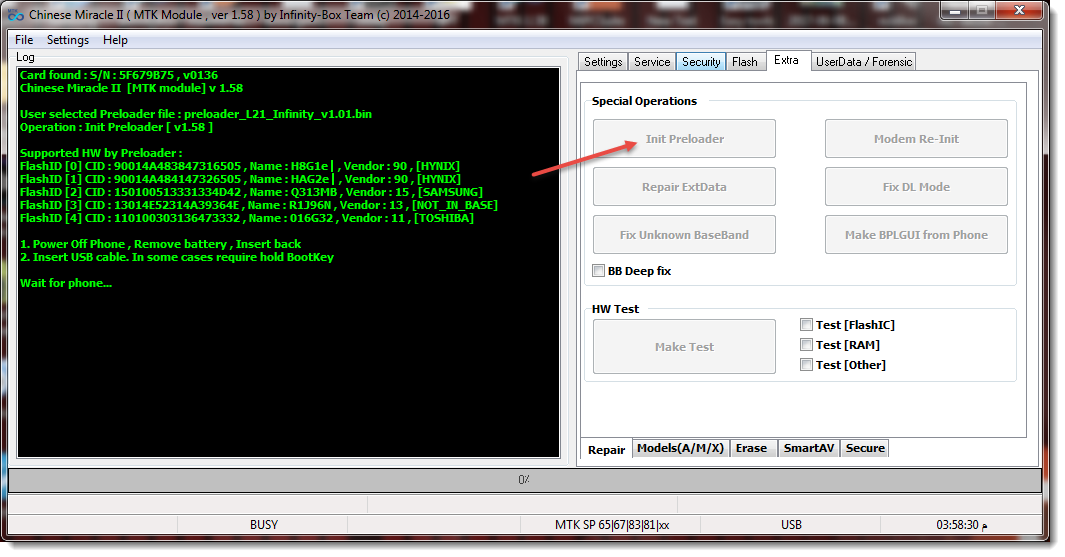
Task: Open the SmartAV bottom tab
Action: pos(808,448)
